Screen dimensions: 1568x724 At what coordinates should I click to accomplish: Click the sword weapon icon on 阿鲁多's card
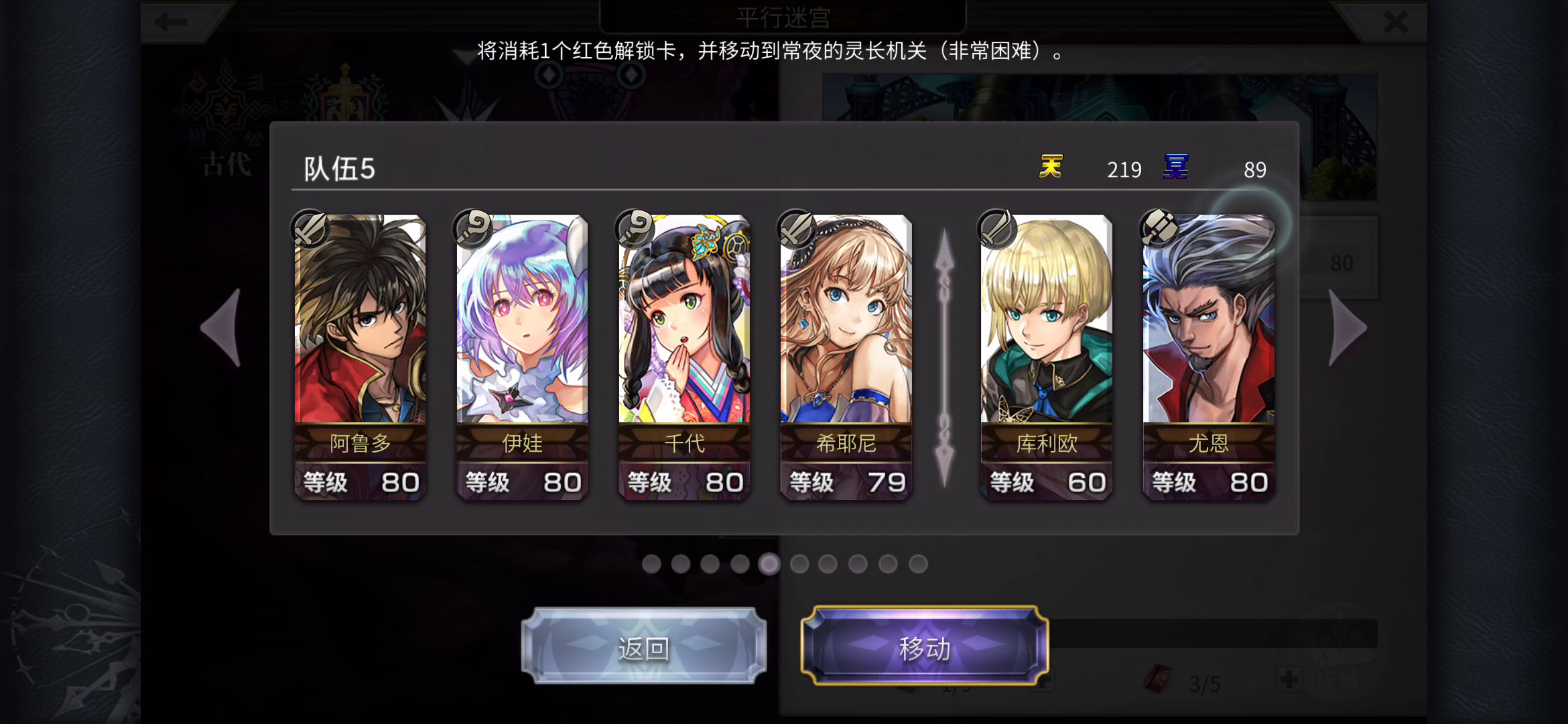tap(310, 229)
